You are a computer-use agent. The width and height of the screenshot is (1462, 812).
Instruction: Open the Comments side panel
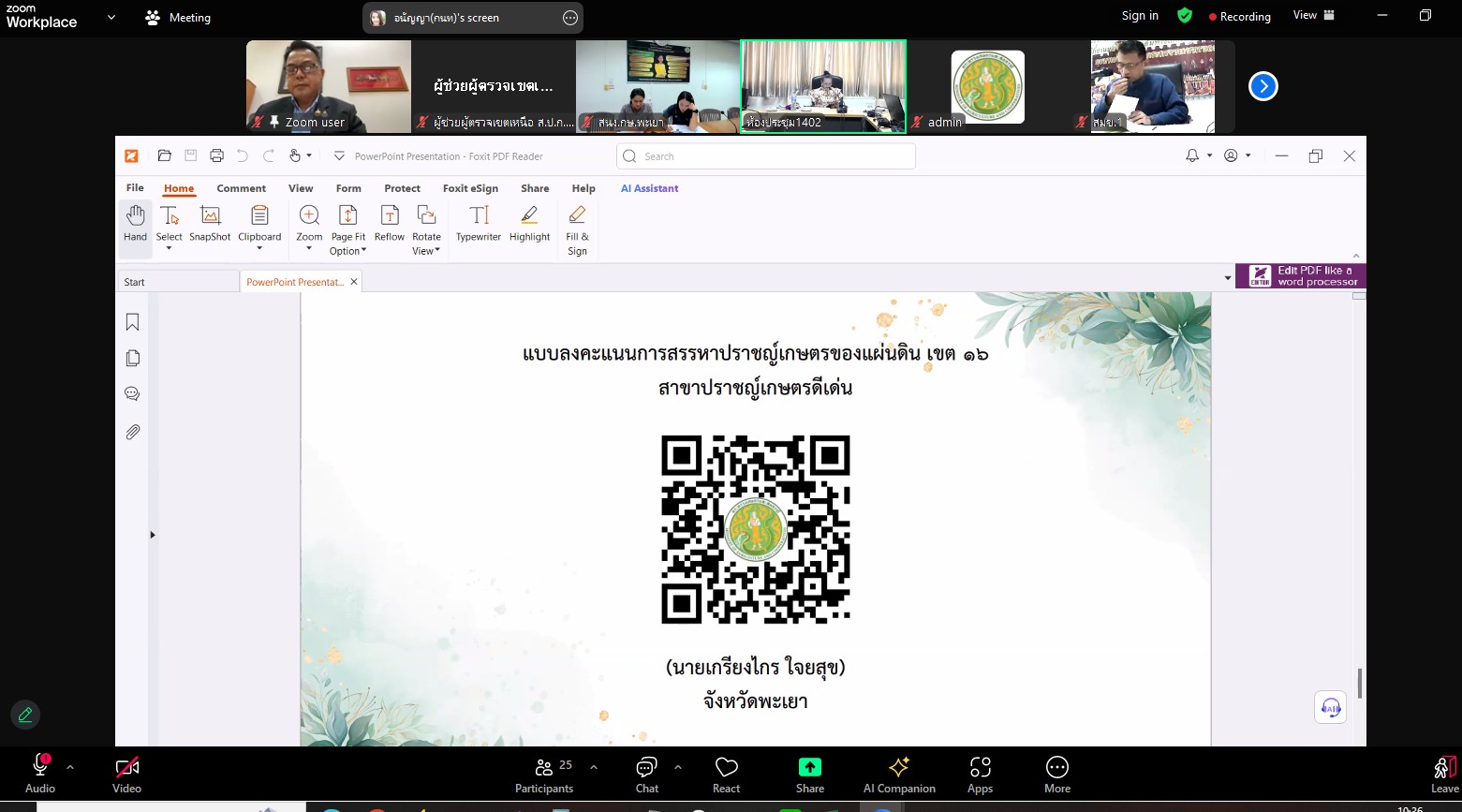point(133,394)
